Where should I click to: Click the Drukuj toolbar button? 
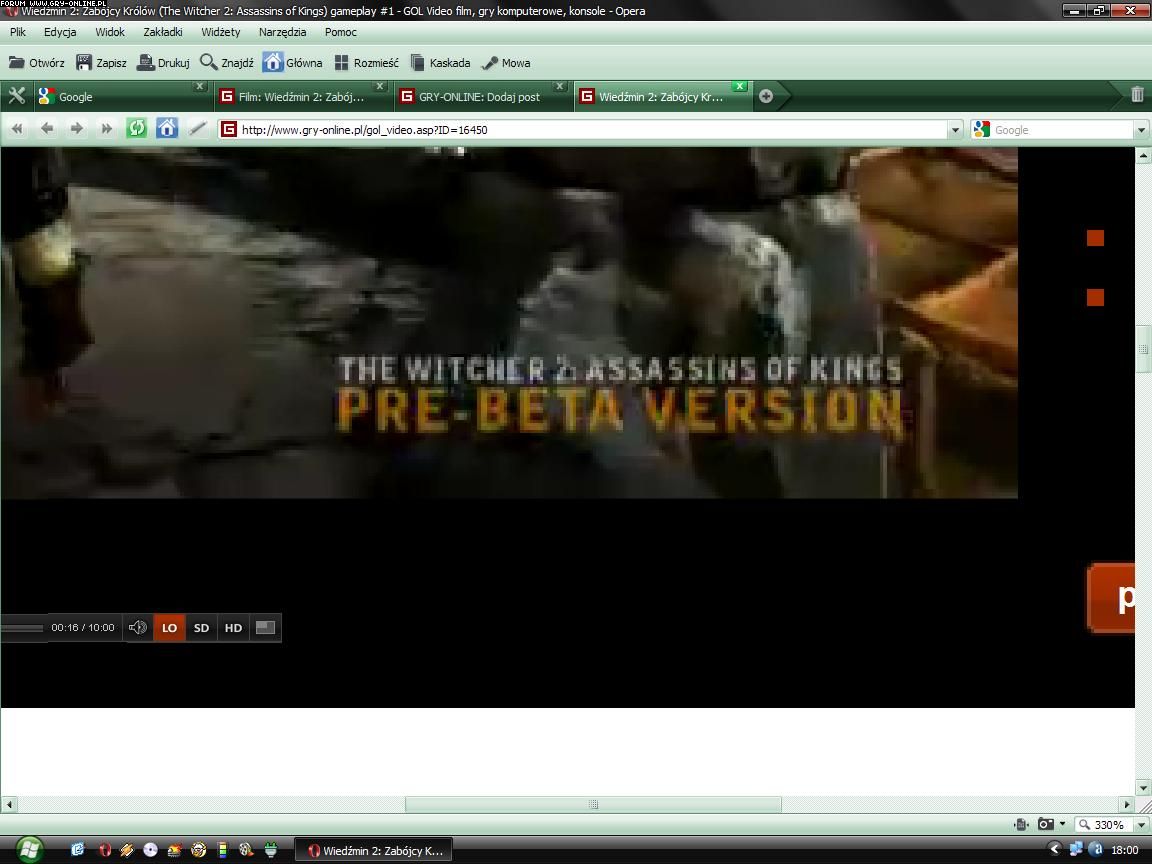tap(163, 62)
